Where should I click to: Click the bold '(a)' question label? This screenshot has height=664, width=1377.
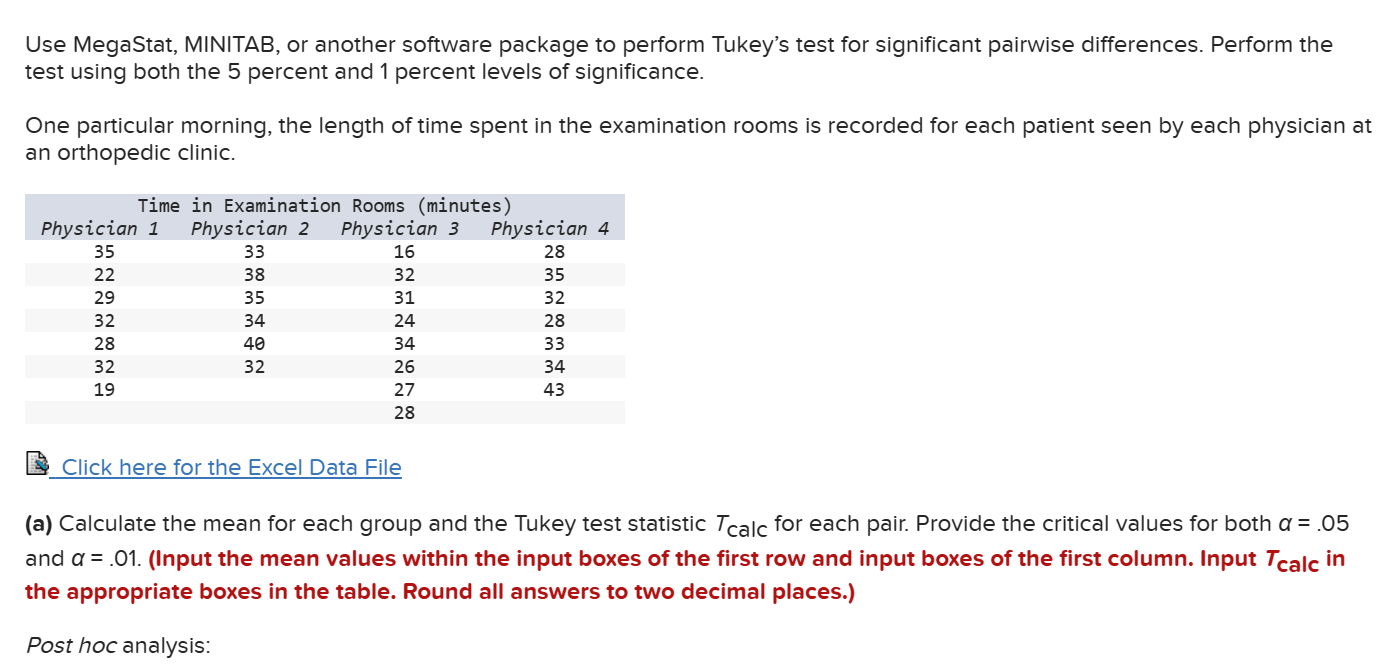(40, 524)
